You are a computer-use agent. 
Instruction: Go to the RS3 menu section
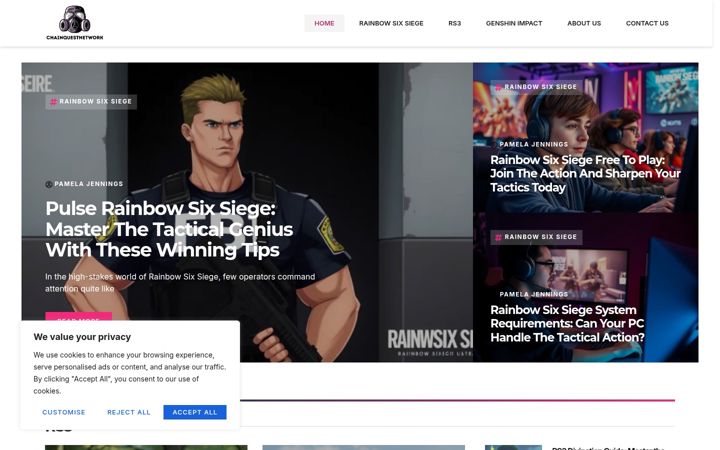(x=454, y=23)
